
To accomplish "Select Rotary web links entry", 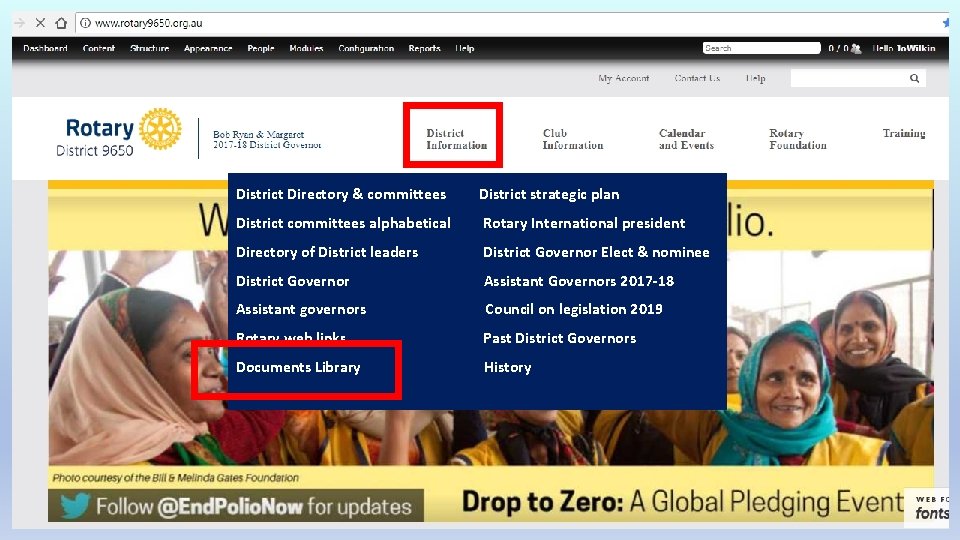I will coord(291,336).
